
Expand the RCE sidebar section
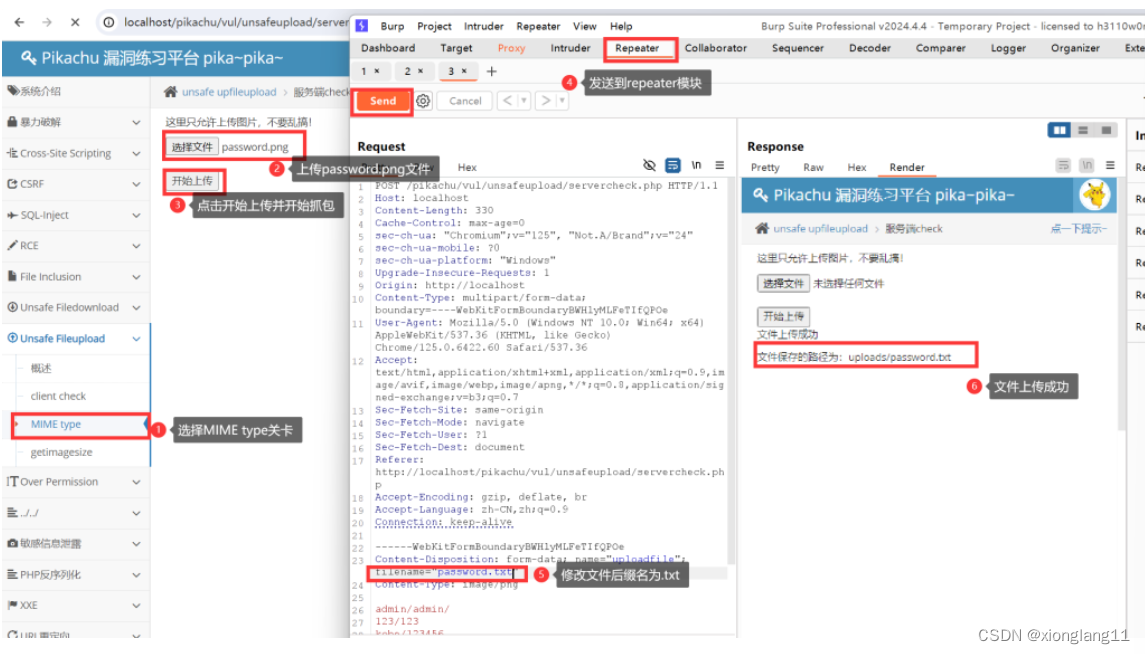[76, 245]
